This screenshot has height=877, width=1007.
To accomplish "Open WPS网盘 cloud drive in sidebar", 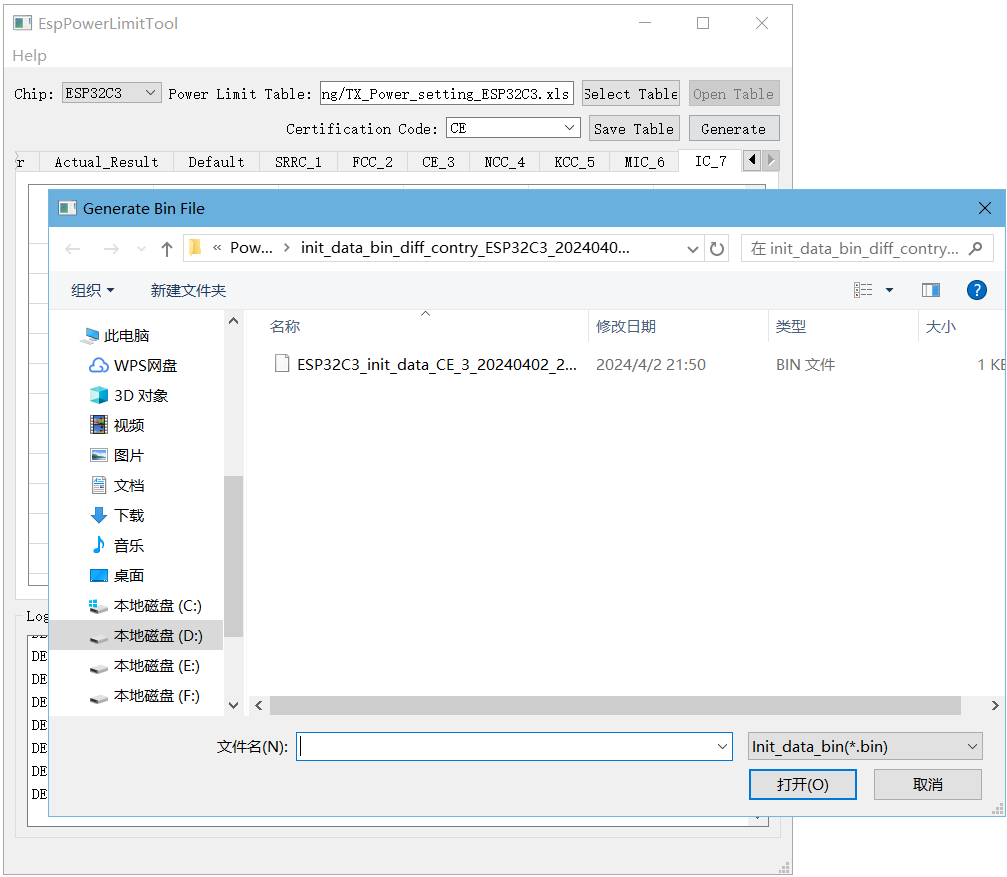I will click(x=144, y=366).
